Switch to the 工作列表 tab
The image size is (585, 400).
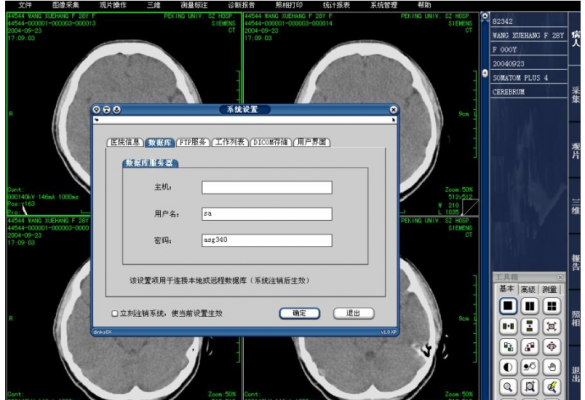click(x=230, y=142)
